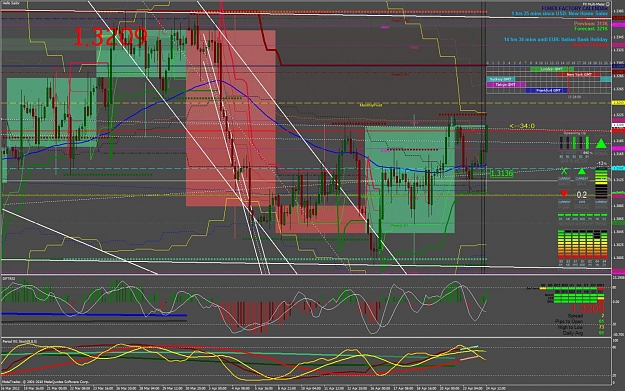Click the large red shaded session box
625x391 pixels.
coord(231,118)
